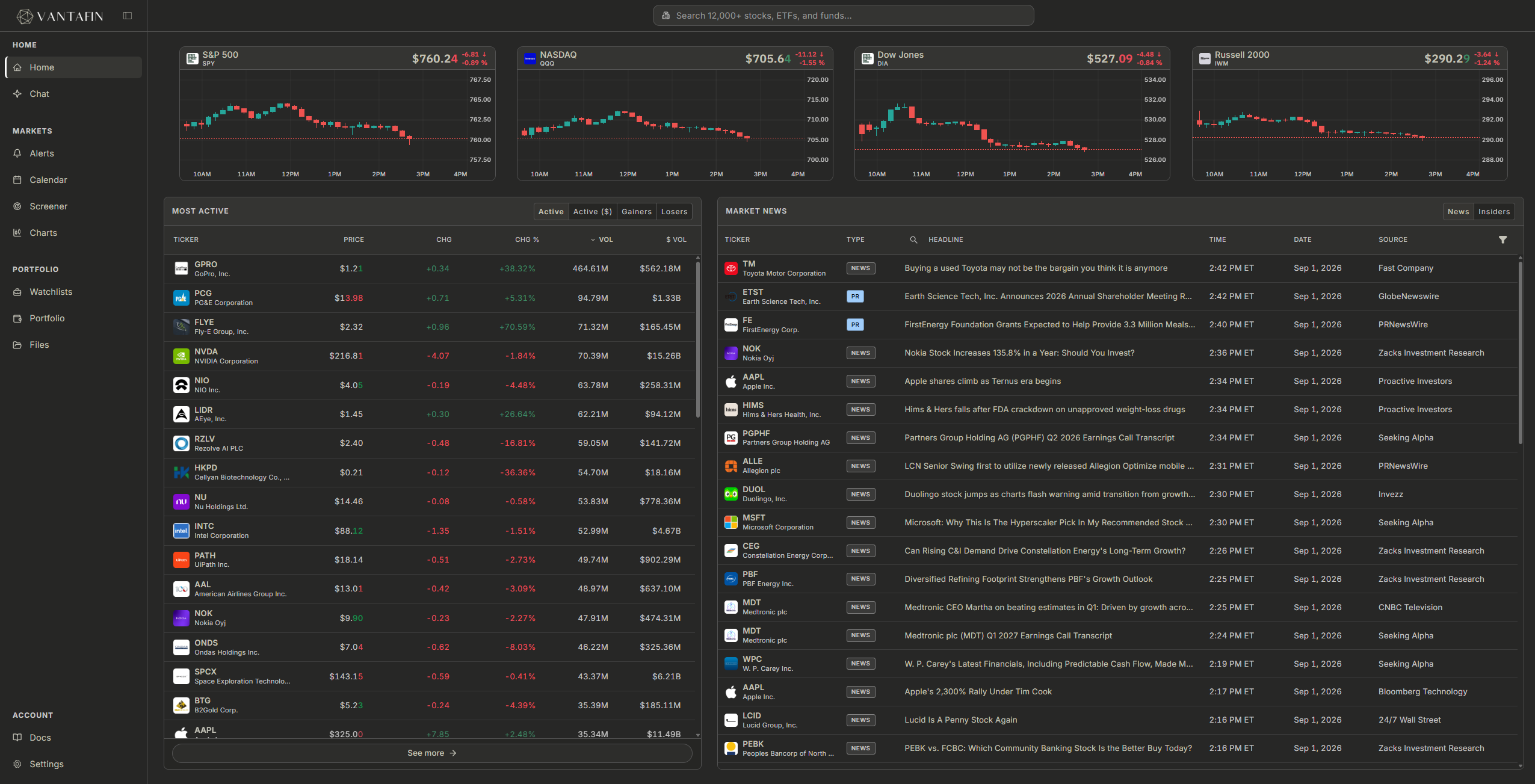
Task: Sort Most Active by CHG % column
Action: pos(527,239)
